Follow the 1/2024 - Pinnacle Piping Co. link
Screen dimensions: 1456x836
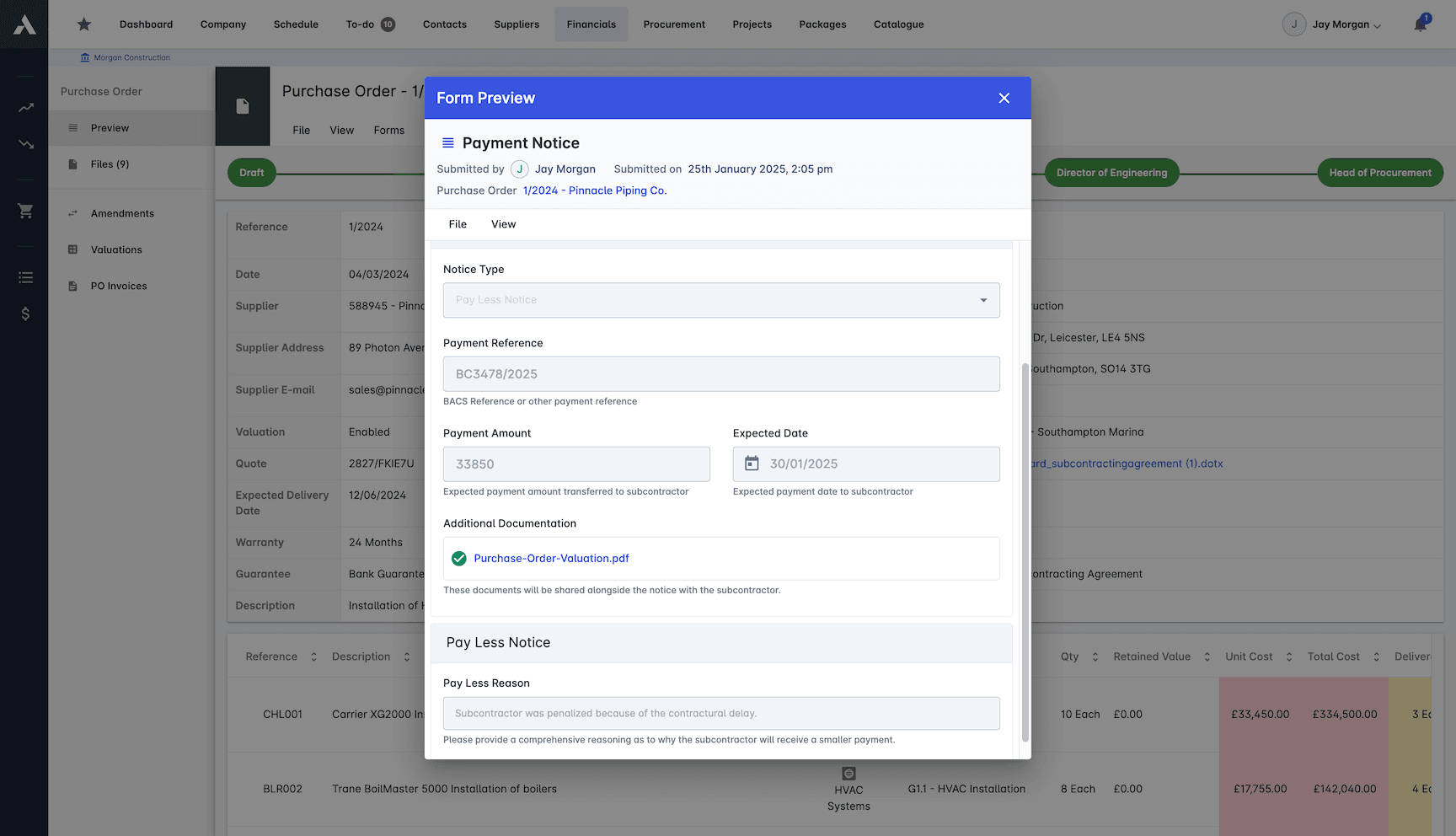[595, 190]
